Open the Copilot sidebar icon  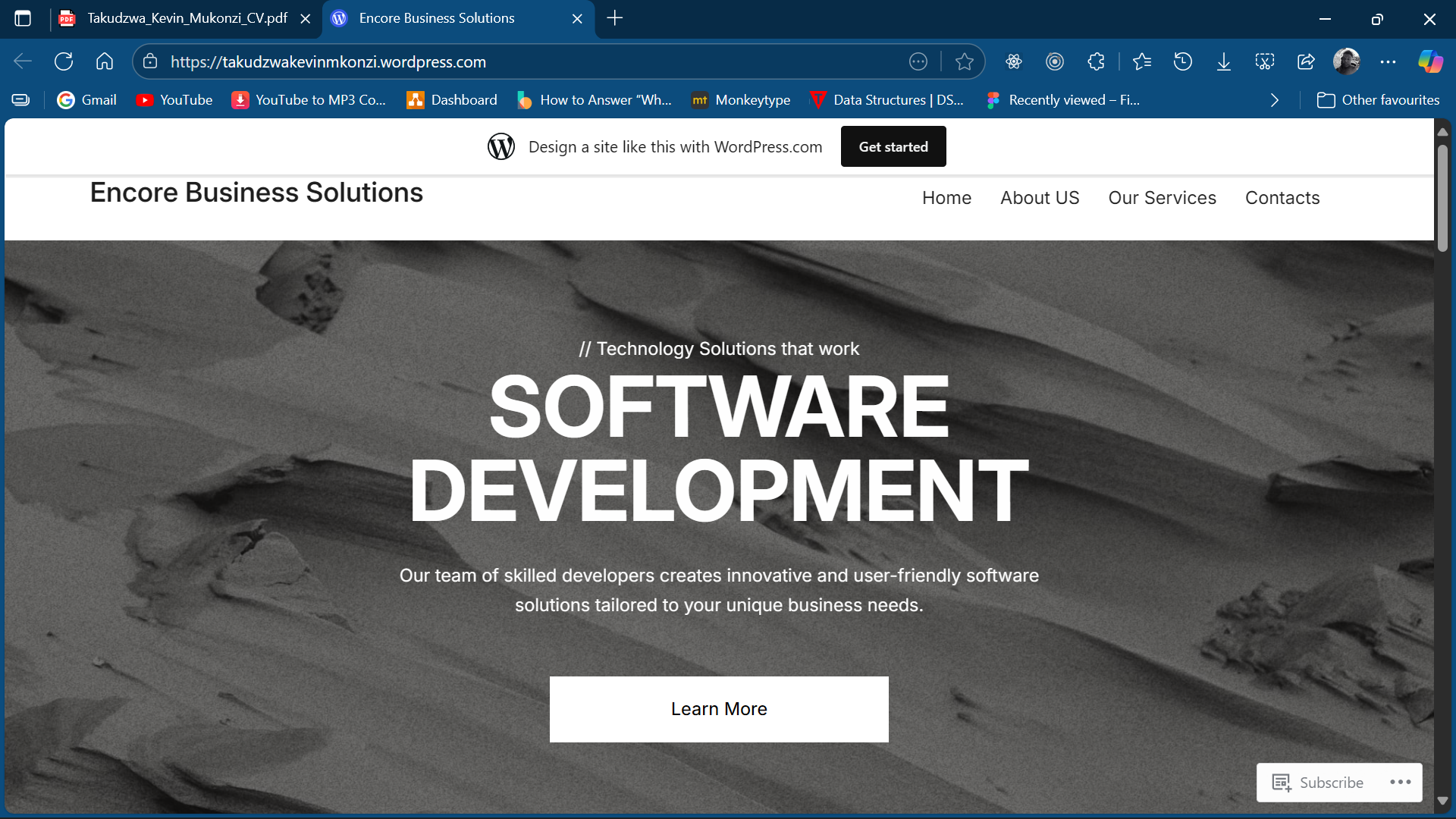(x=1431, y=61)
